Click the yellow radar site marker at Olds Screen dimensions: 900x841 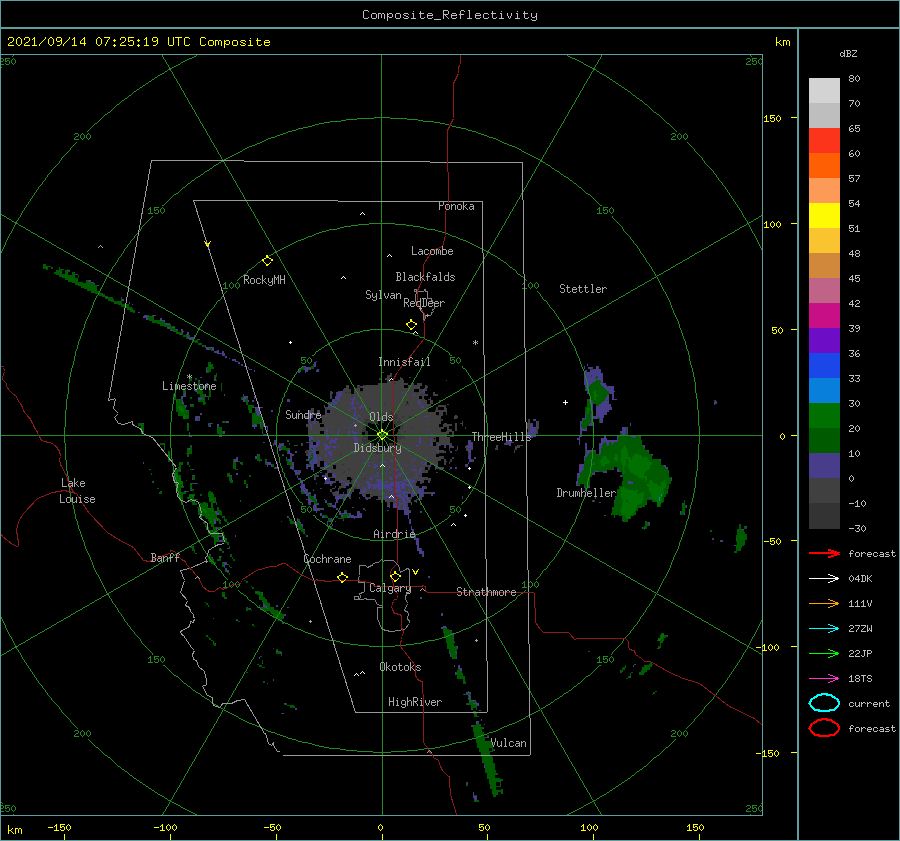[382, 435]
